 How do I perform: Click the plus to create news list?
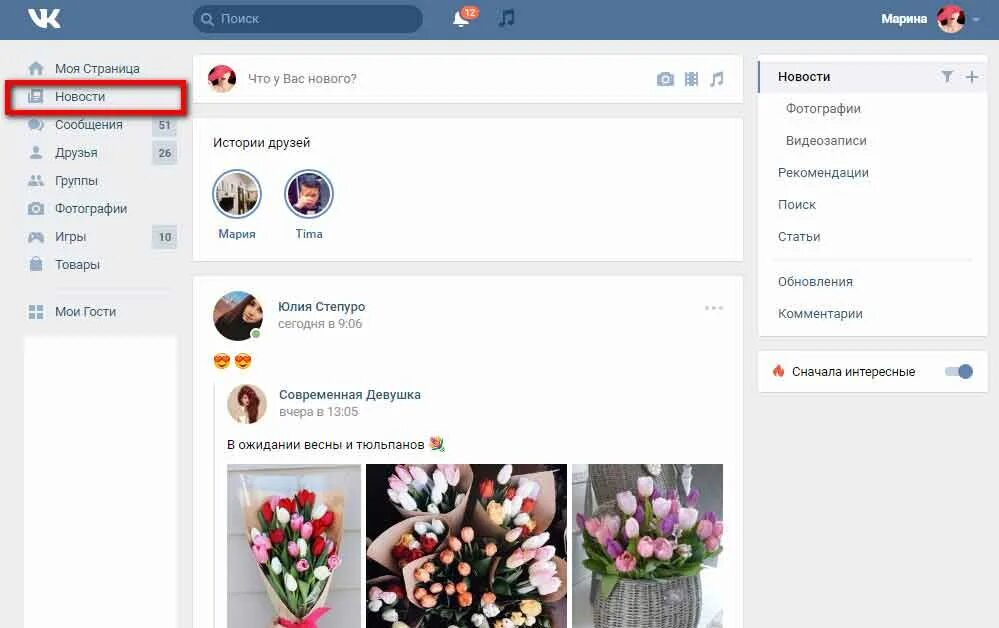point(970,76)
